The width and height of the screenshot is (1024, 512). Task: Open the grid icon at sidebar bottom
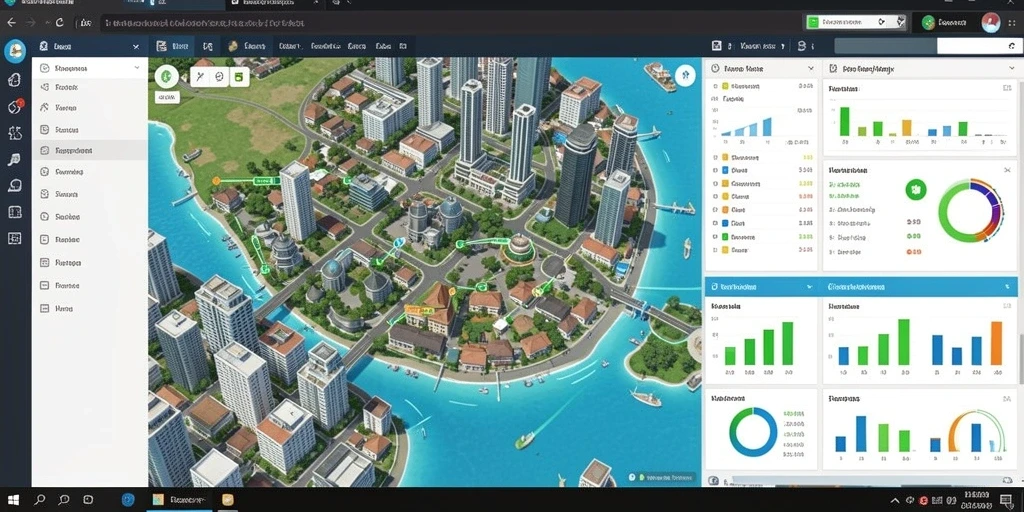(15, 238)
